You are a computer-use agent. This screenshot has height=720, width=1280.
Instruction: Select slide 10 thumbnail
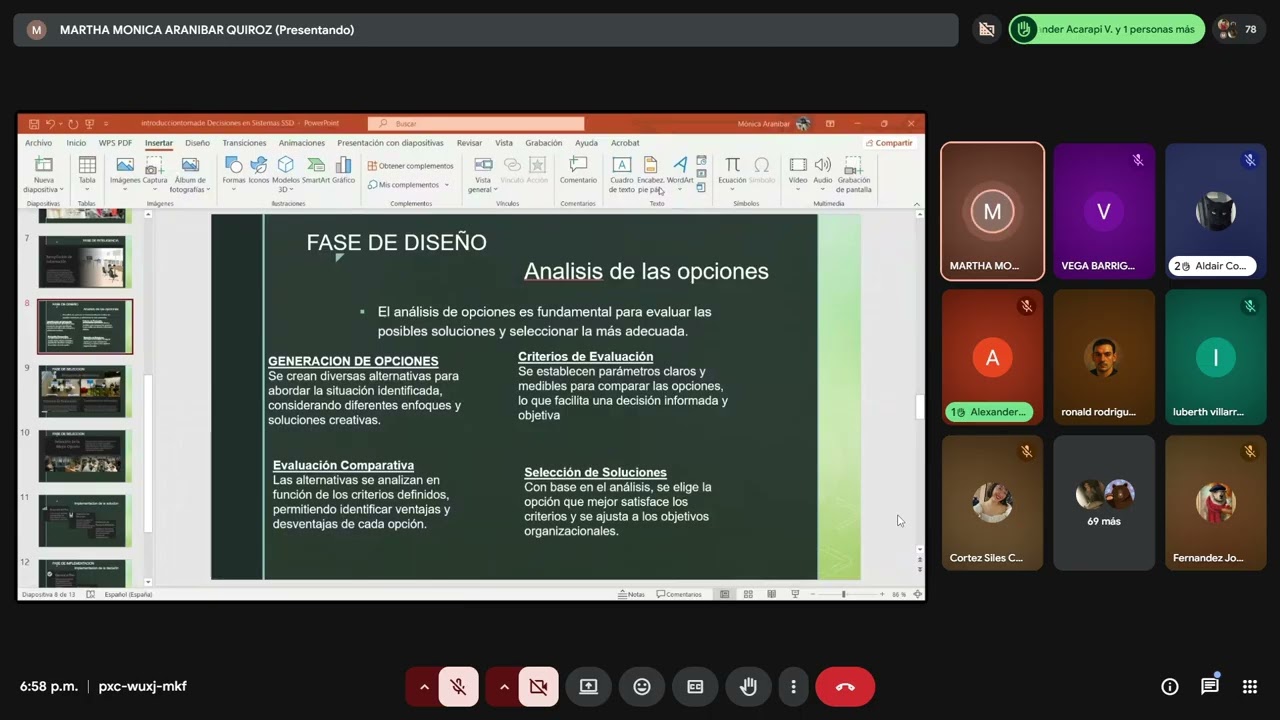(85, 456)
